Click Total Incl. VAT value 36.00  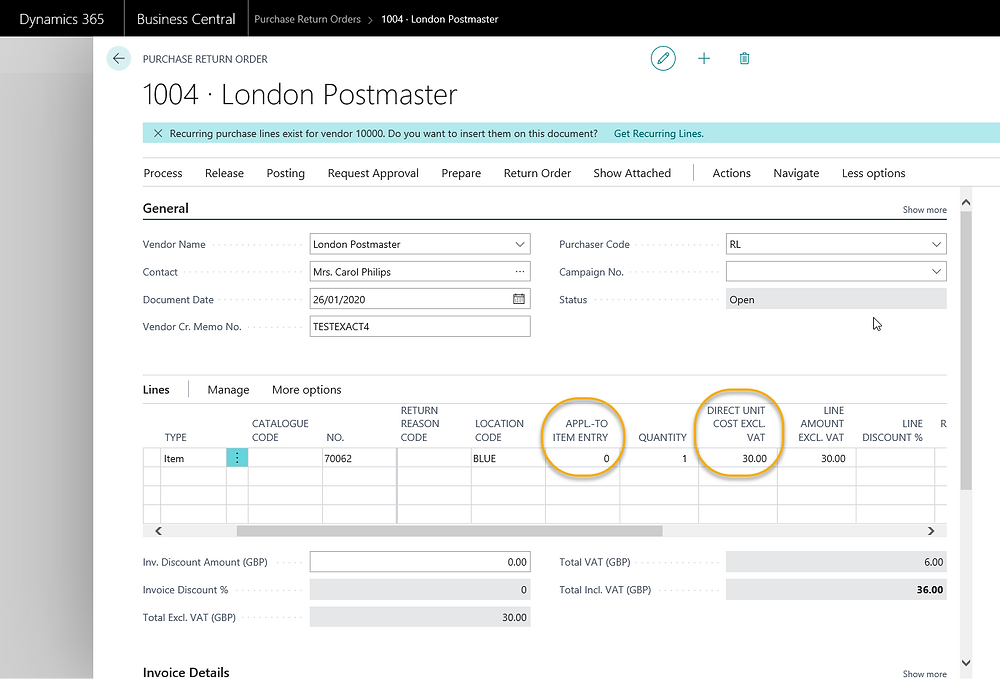(x=836, y=590)
